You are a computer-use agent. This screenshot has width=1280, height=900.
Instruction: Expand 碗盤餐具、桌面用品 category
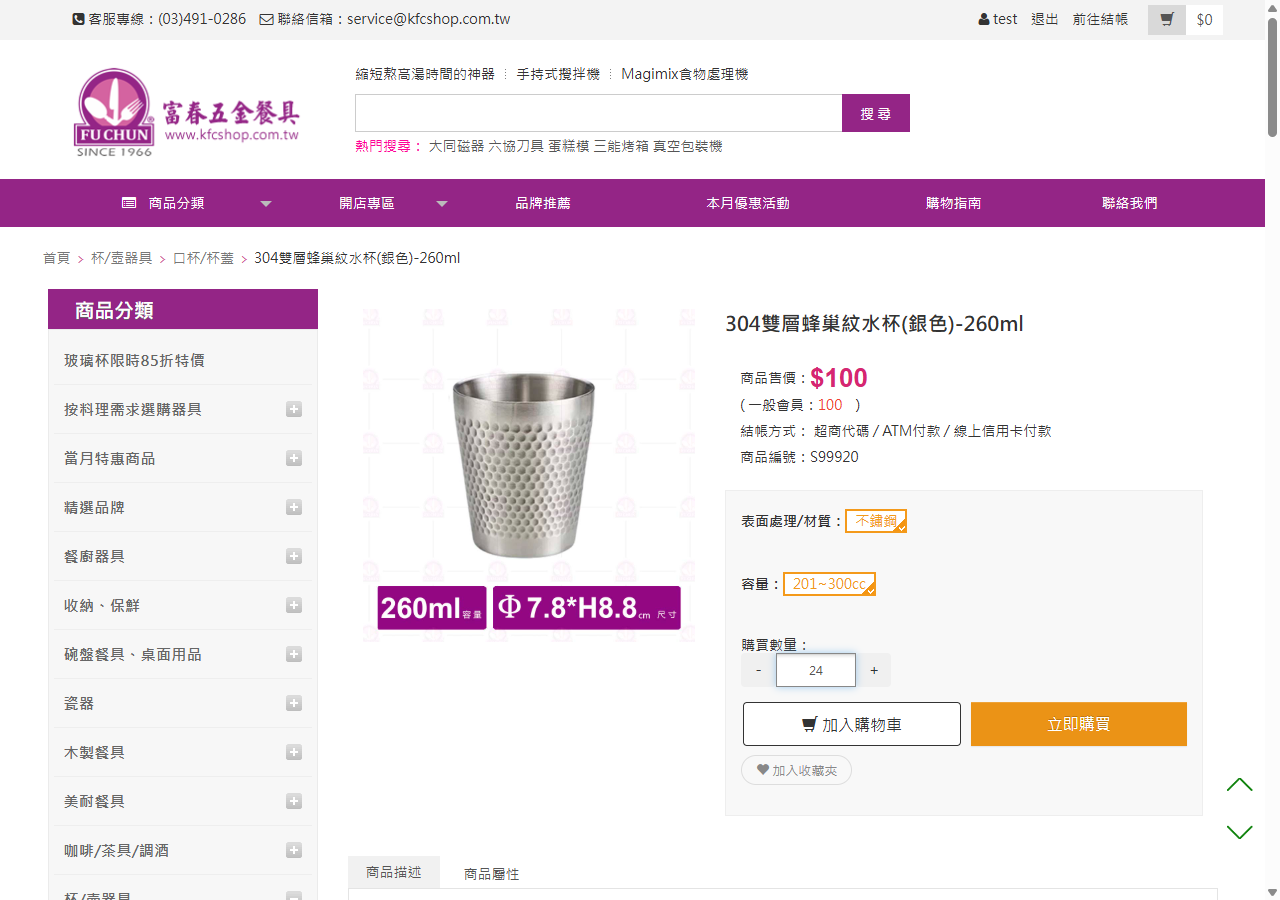(x=294, y=654)
